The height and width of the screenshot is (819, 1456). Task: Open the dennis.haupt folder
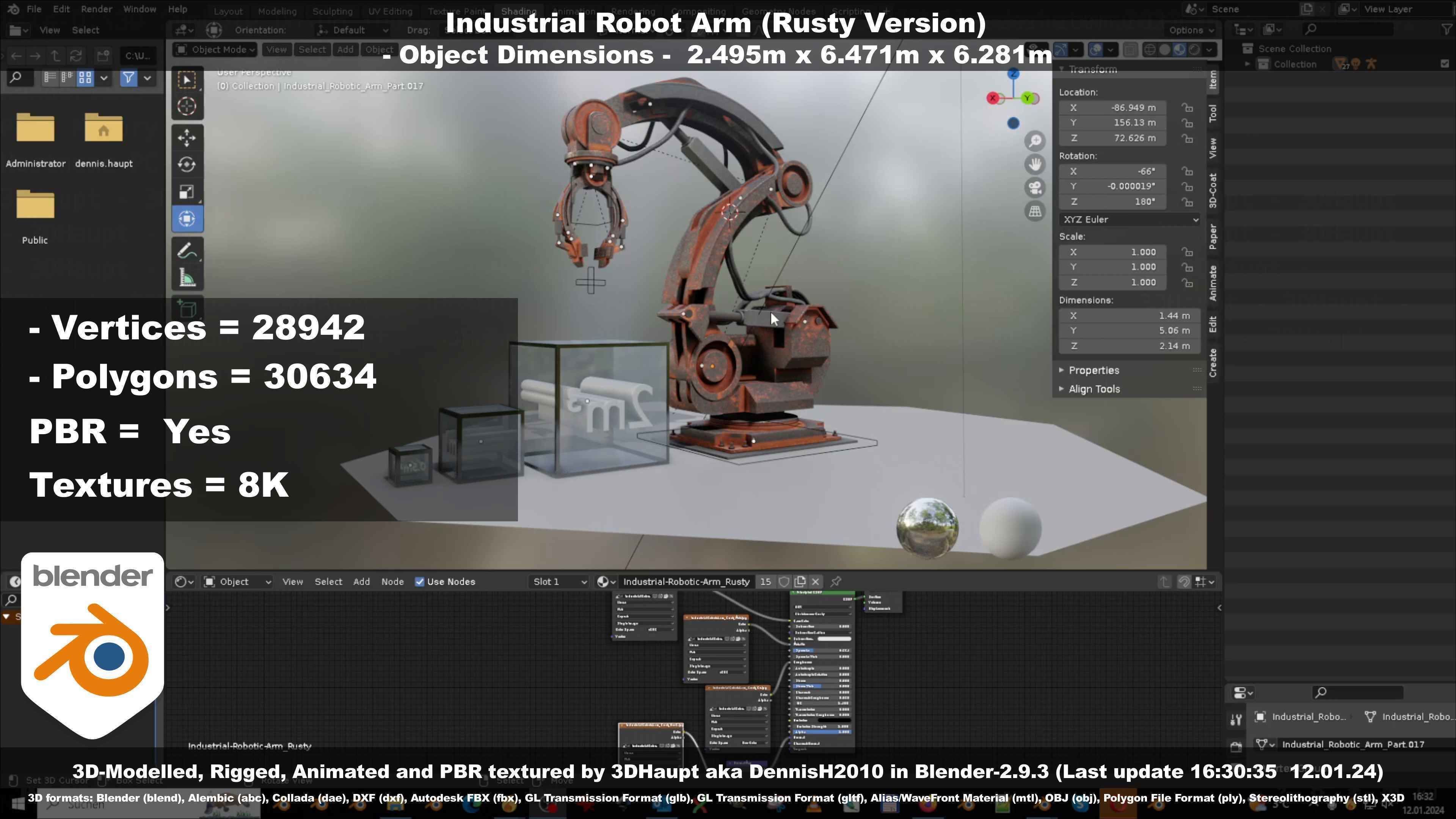coord(104,140)
